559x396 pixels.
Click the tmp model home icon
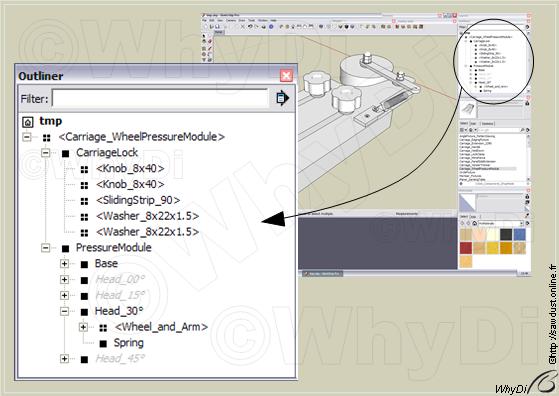tap(28, 122)
